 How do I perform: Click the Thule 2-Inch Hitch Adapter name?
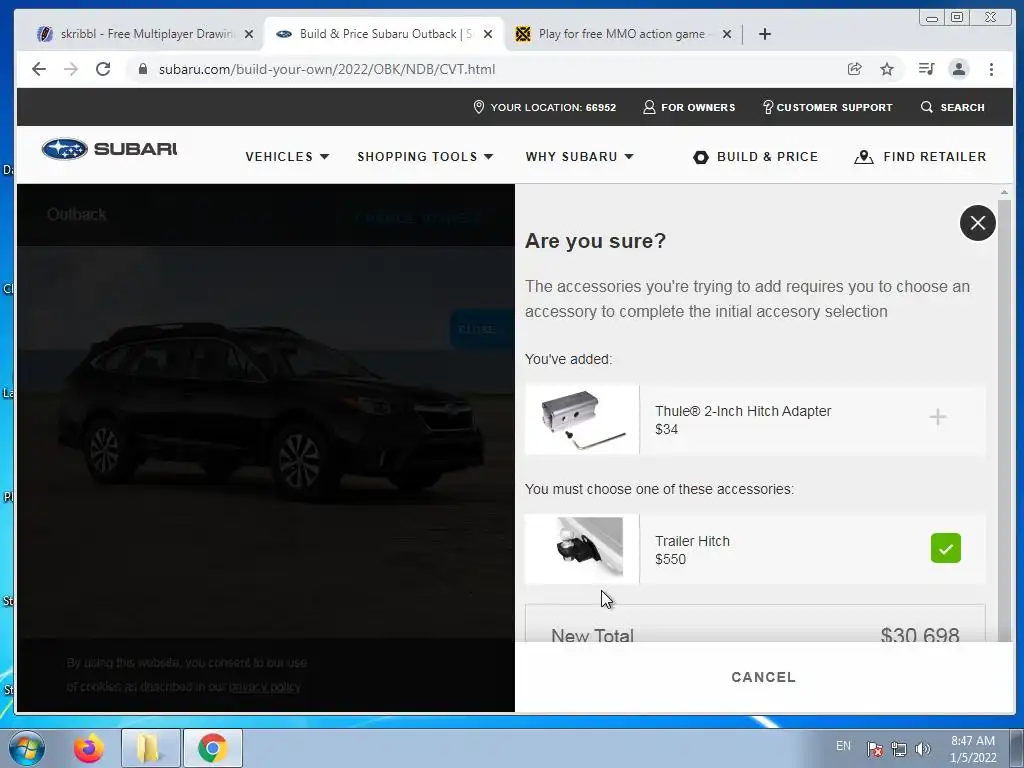coord(743,411)
